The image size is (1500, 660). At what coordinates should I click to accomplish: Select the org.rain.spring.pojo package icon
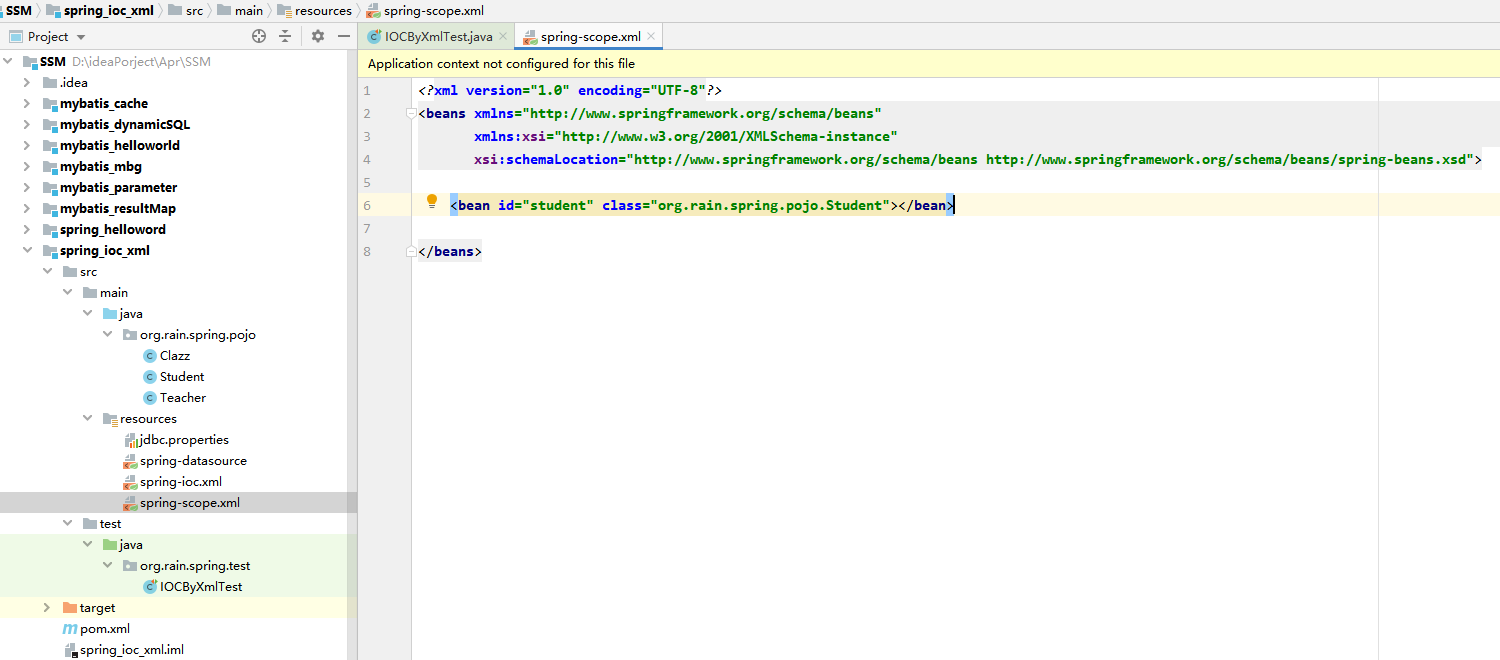pos(130,335)
